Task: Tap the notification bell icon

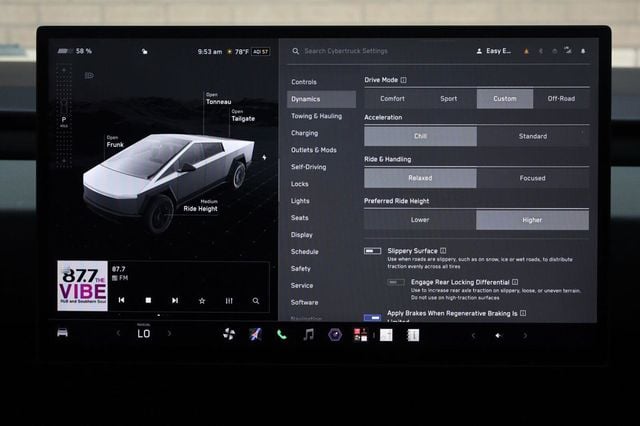Action: coord(583,51)
